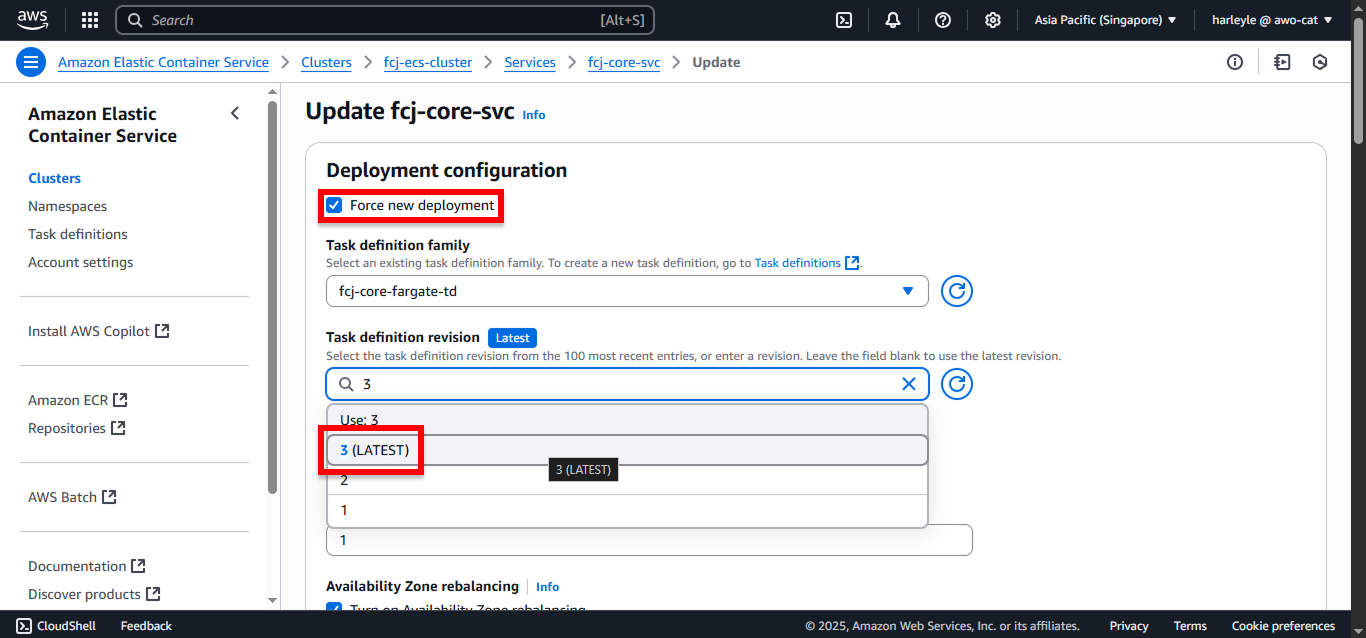Toggle the hamburger navigation menu button
The width and height of the screenshot is (1366, 638).
click(x=31, y=62)
